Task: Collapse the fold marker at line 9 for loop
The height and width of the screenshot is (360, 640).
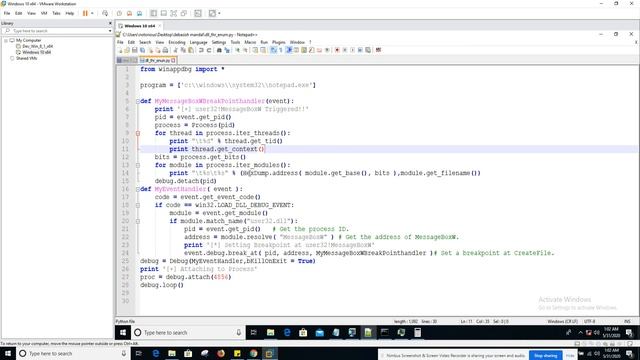Action: (138, 133)
